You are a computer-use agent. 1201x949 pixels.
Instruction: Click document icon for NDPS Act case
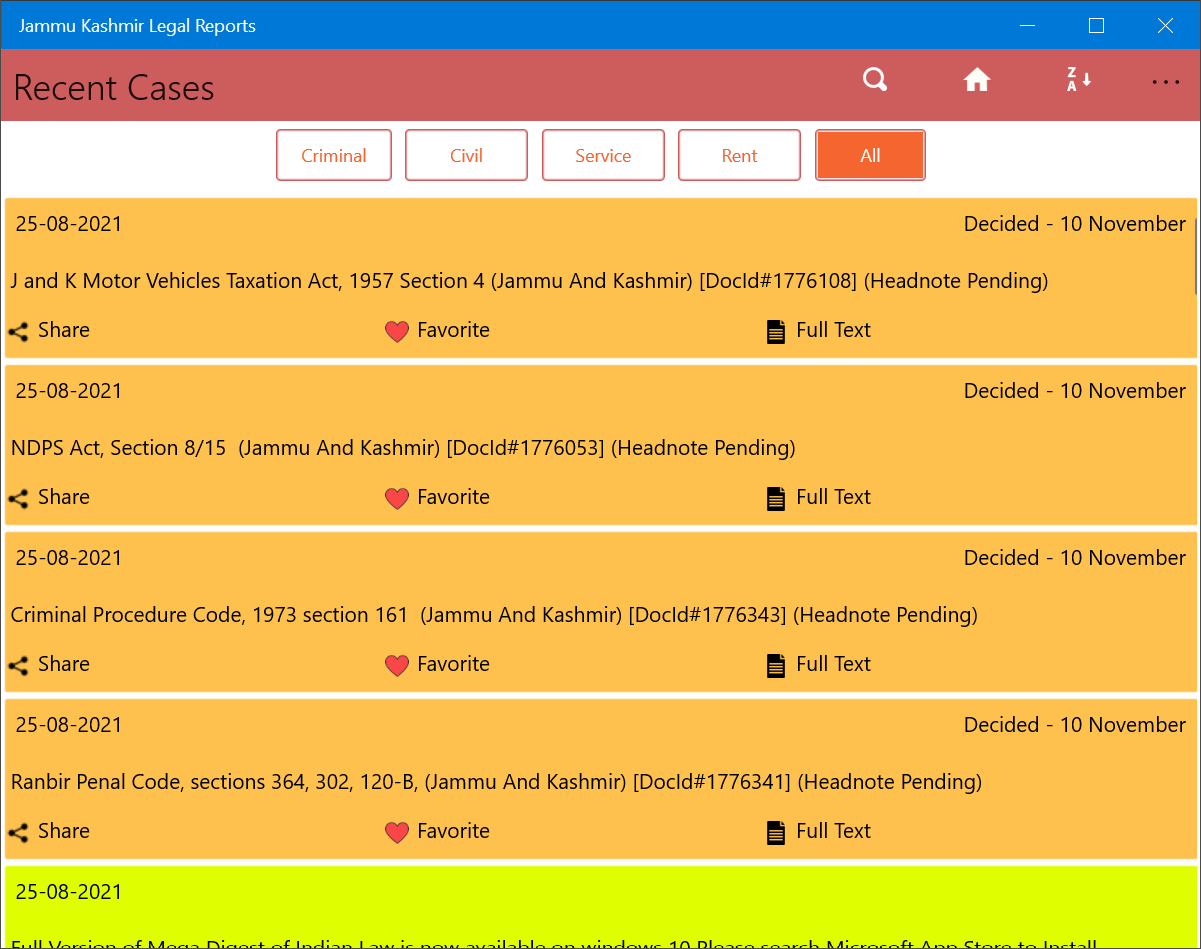point(775,499)
